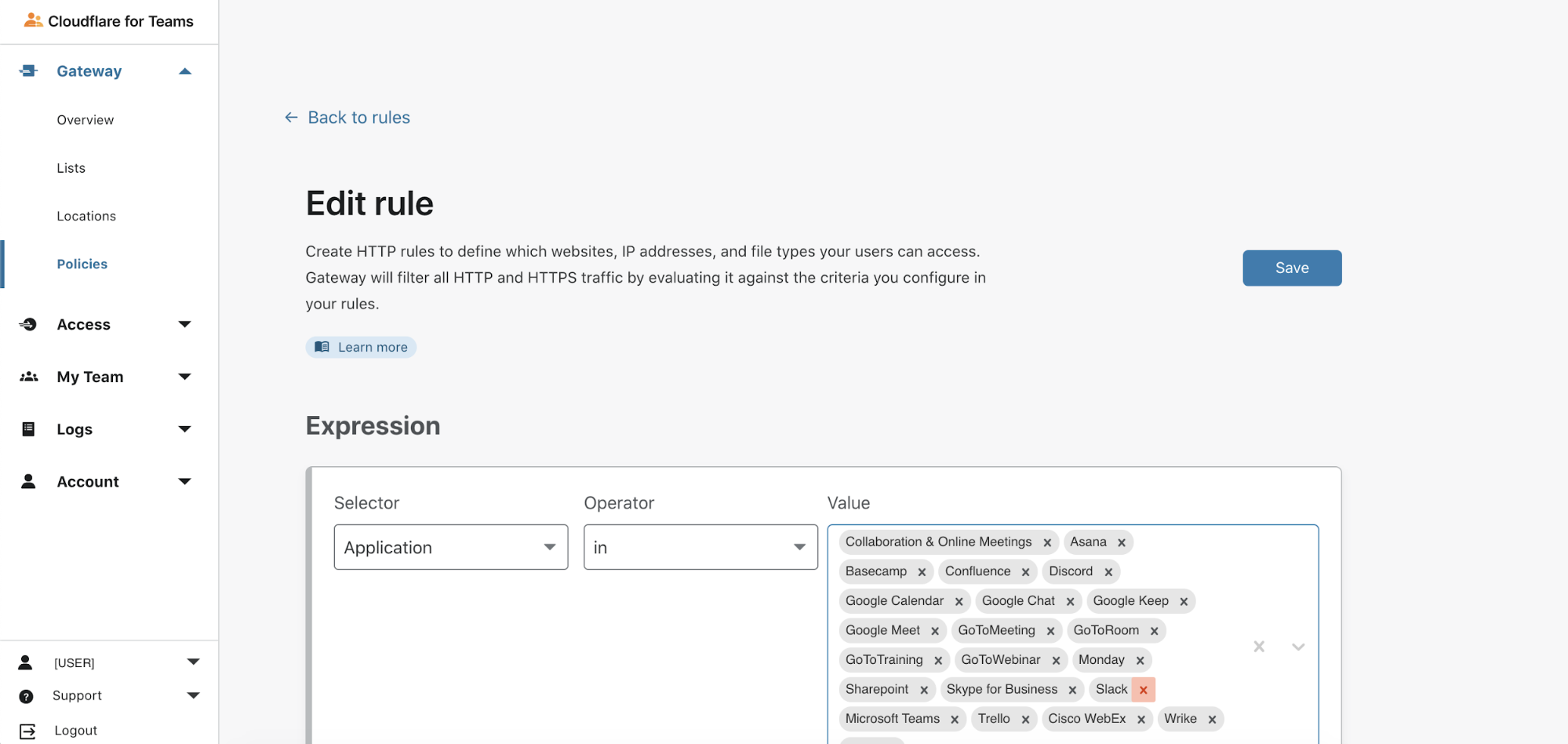Click the [USER] avatar icon
1568x744 pixels.
[x=25, y=662]
